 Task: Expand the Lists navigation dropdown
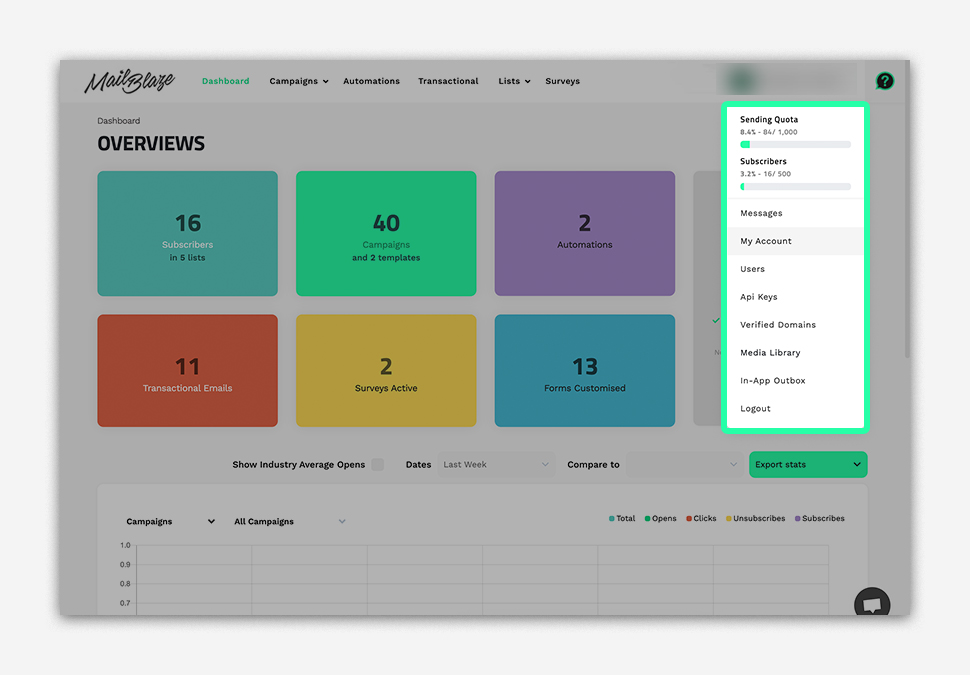pos(514,81)
